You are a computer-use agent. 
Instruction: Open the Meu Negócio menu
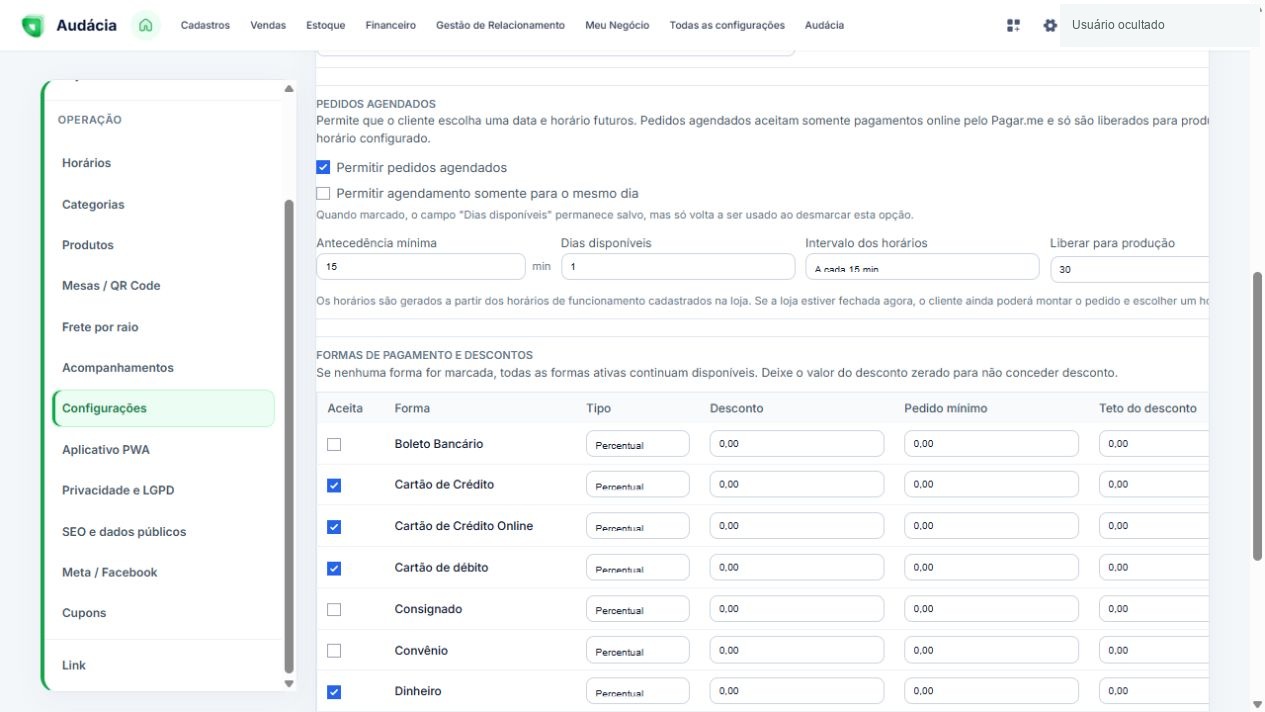(617, 25)
